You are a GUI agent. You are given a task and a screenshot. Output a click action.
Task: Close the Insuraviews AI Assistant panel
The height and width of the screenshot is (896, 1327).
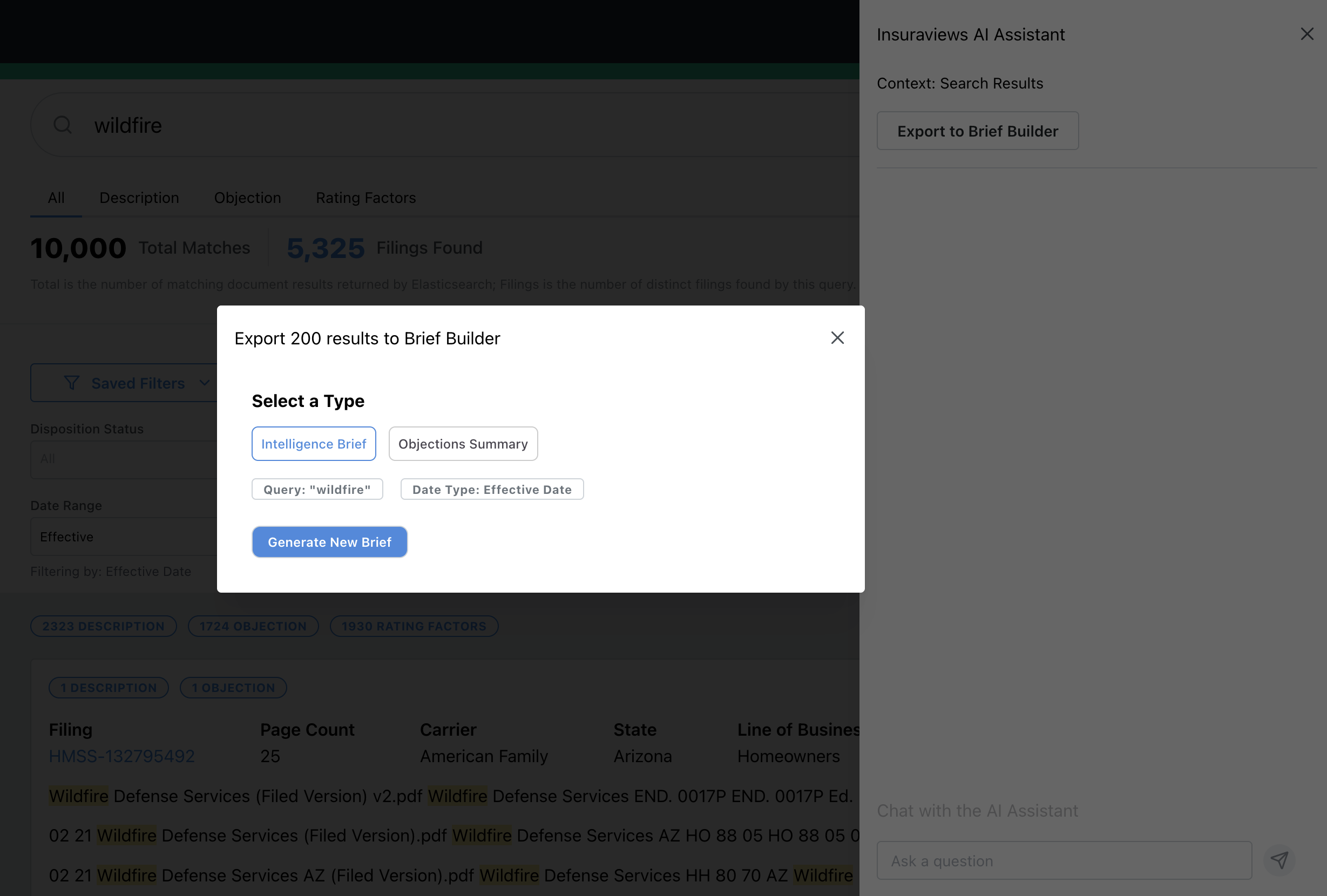pos(1306,34)
